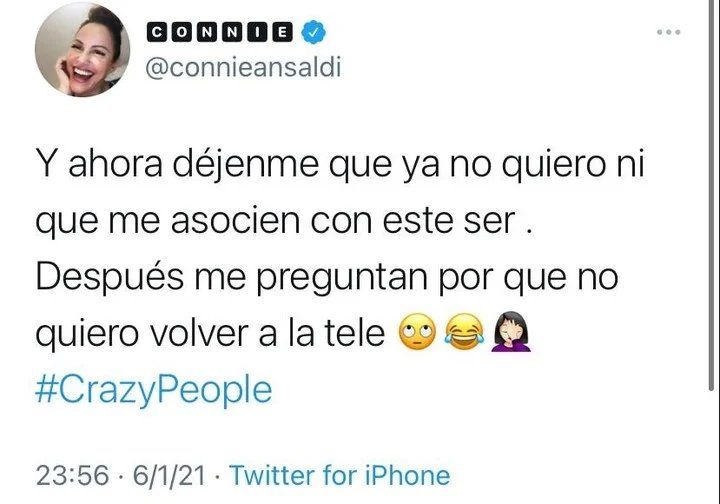This screenshot has height=504, width=720.
Task: Click the first line 'Y ahora déjenme'
Action: 177,165
